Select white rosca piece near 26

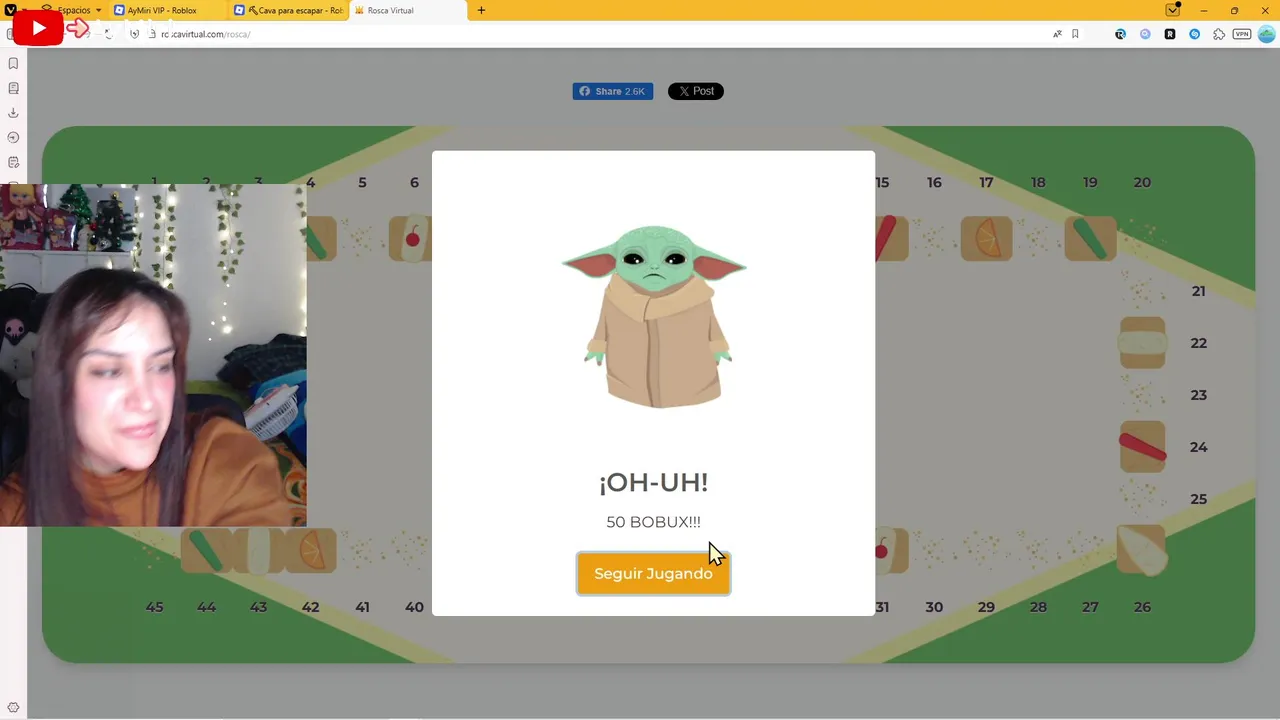(x=1142, y=550)
